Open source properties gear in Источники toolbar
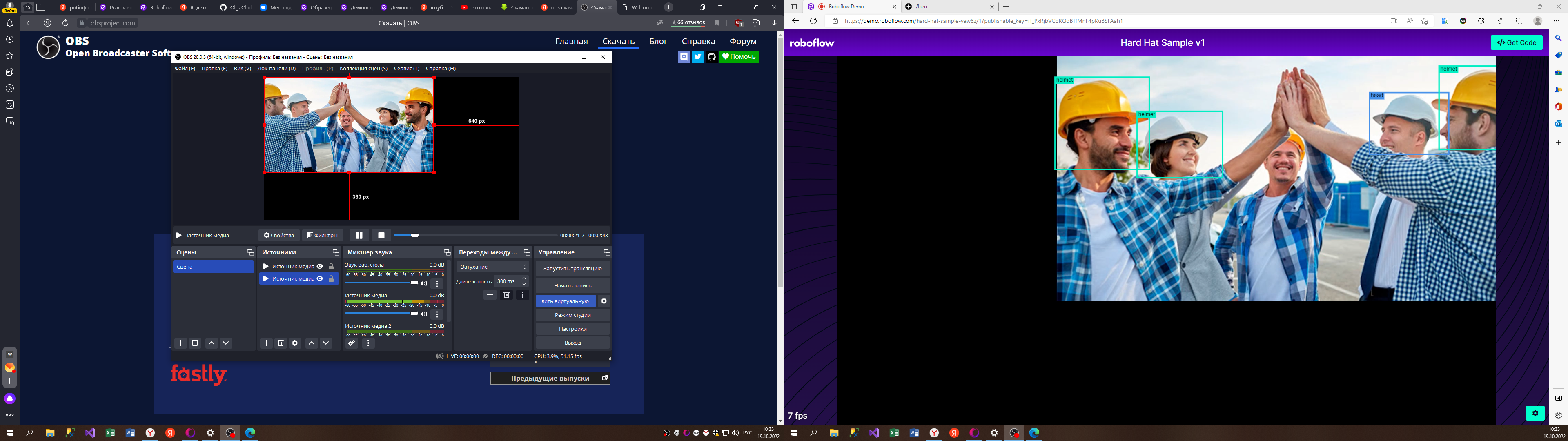This screenshot has width=1568, height=441. (x=295, y=343)
